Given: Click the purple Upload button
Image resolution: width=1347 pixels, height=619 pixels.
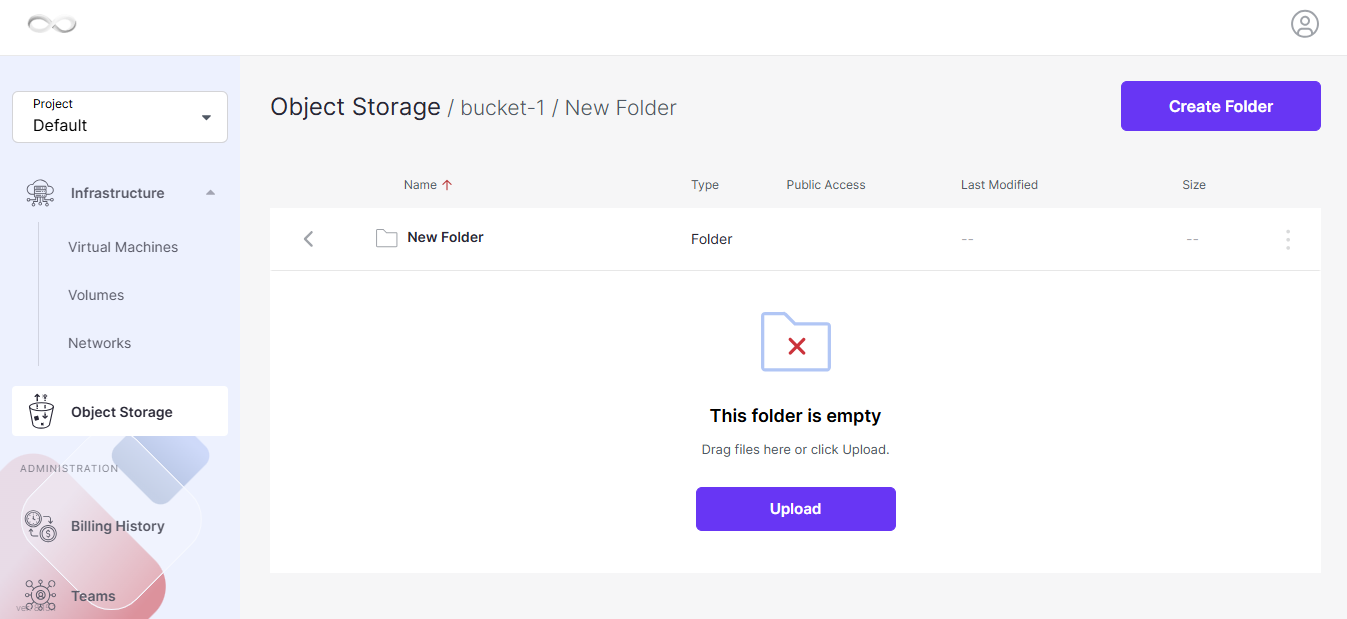Looking at the screenshot, I should (796, 509).
